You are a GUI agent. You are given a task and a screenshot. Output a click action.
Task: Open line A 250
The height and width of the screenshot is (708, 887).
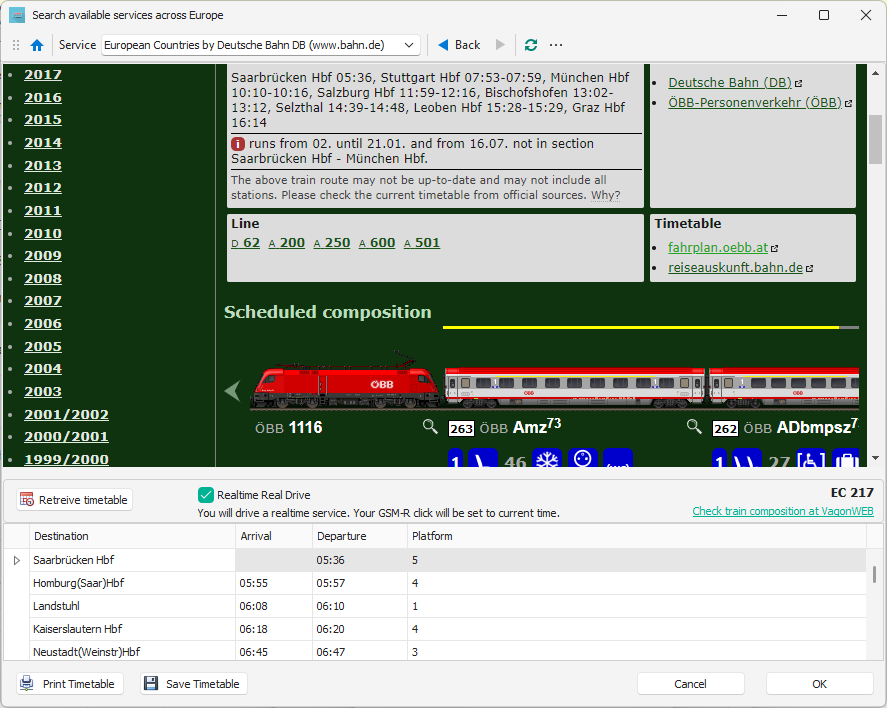[x=332, y=243]
